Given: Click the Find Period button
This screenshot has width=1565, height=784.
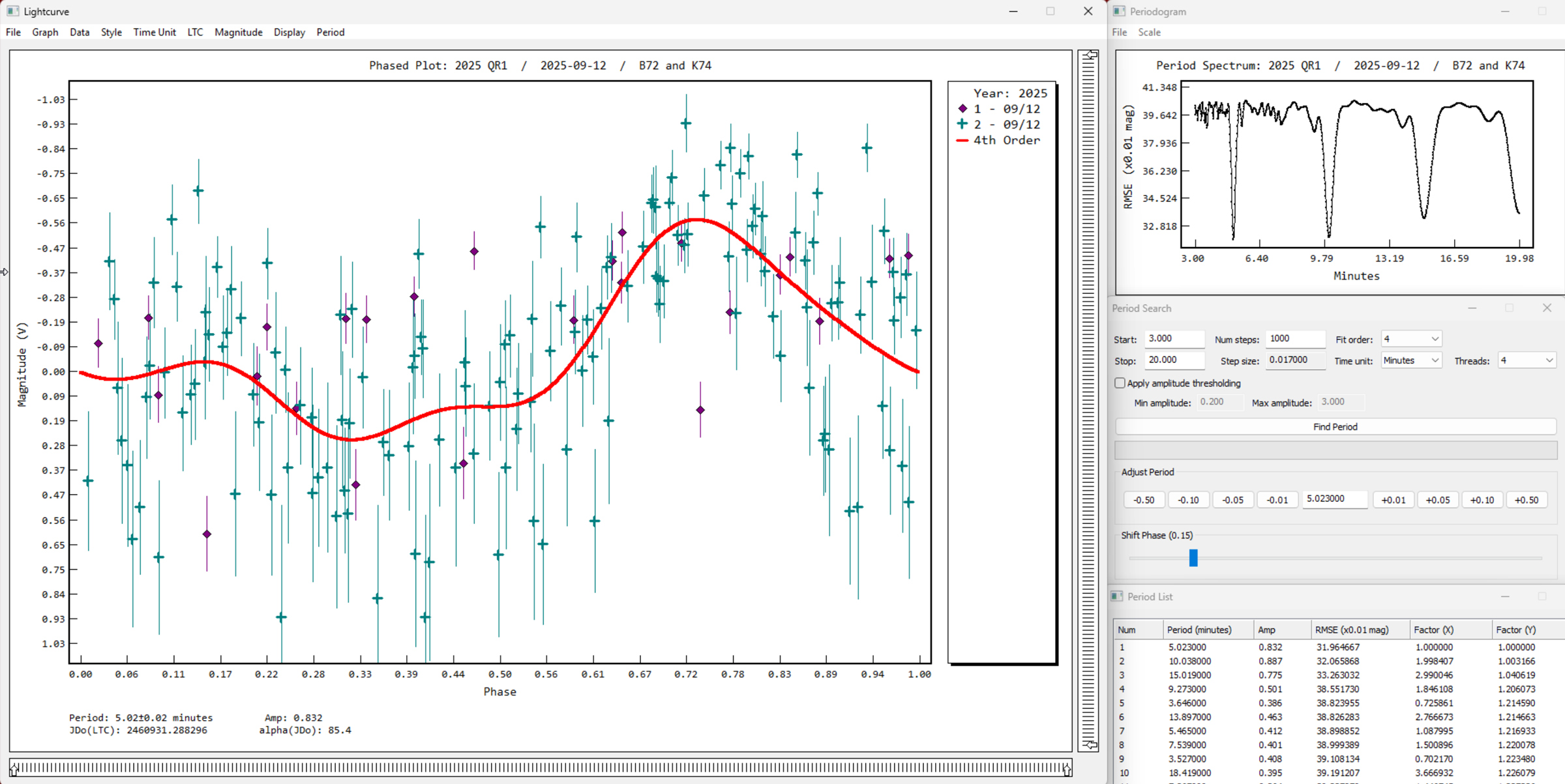Looking at the screenshot, I should (1335, 427).
